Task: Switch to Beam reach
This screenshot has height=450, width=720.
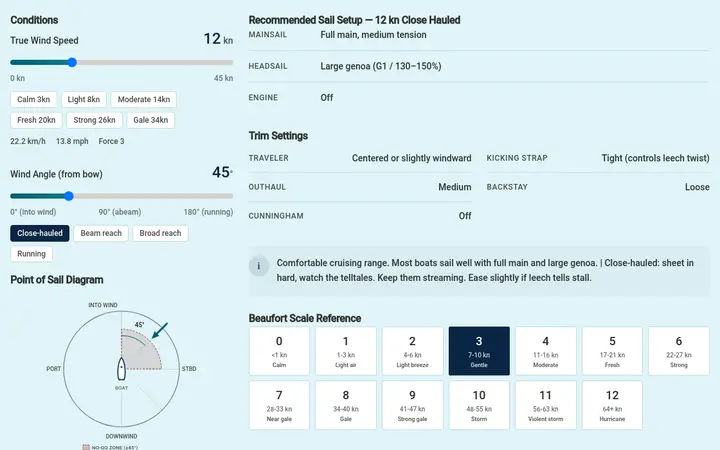Action: tap(101, 233)
